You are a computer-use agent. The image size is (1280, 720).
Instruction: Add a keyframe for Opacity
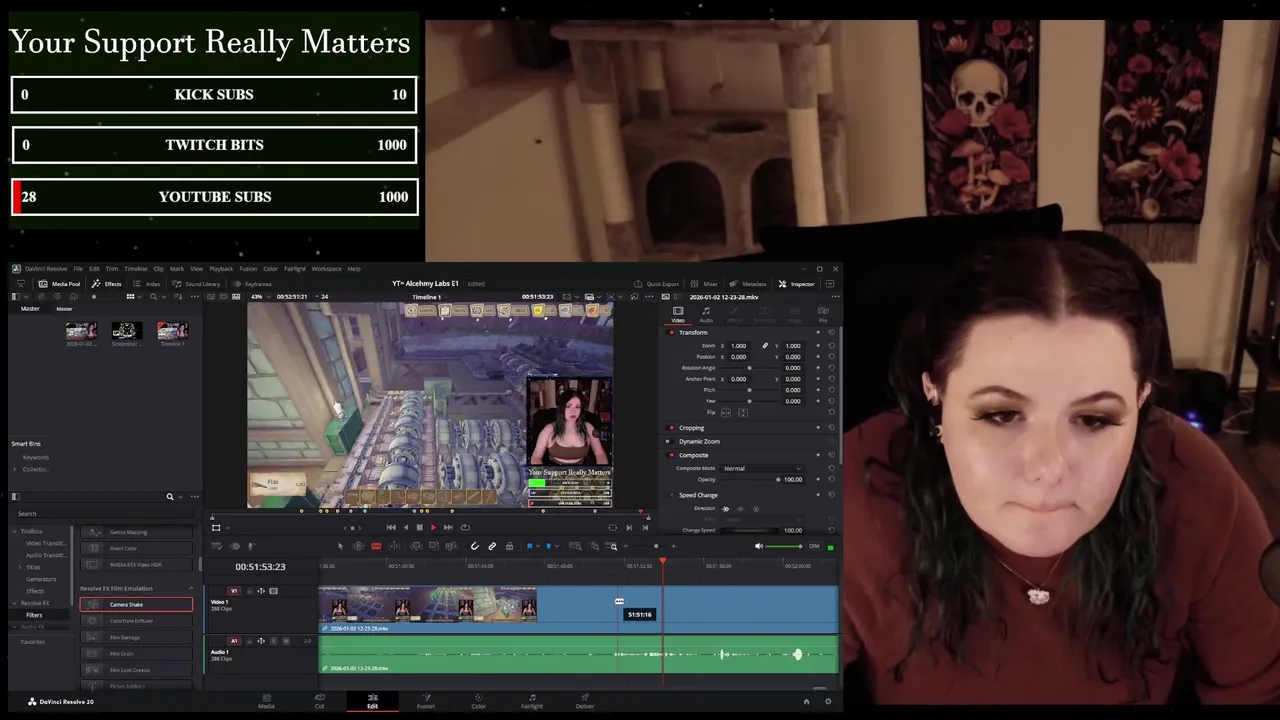pyautogui.click(x=818, y=479)
